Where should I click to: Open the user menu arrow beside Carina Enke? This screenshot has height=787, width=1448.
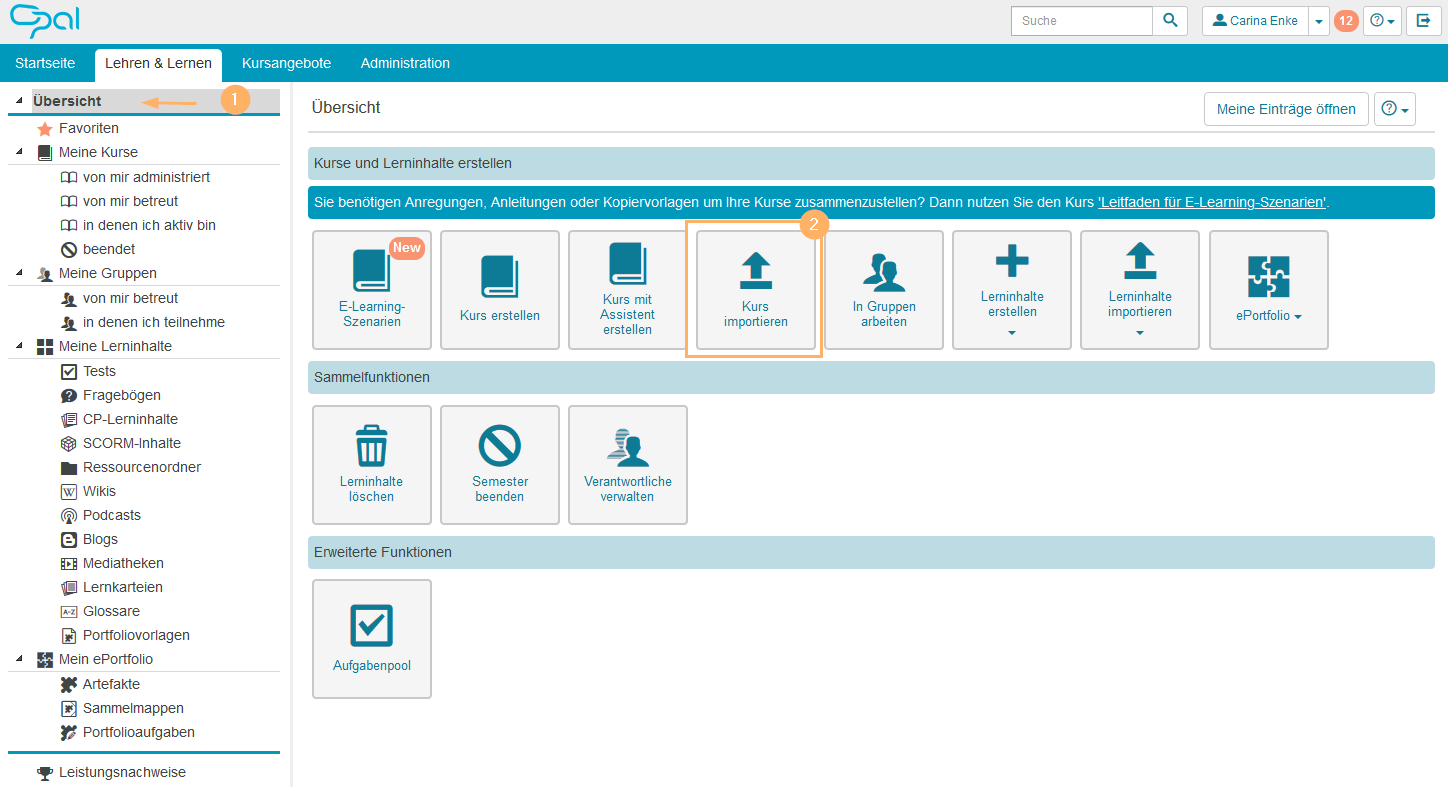click(1319, 21)
